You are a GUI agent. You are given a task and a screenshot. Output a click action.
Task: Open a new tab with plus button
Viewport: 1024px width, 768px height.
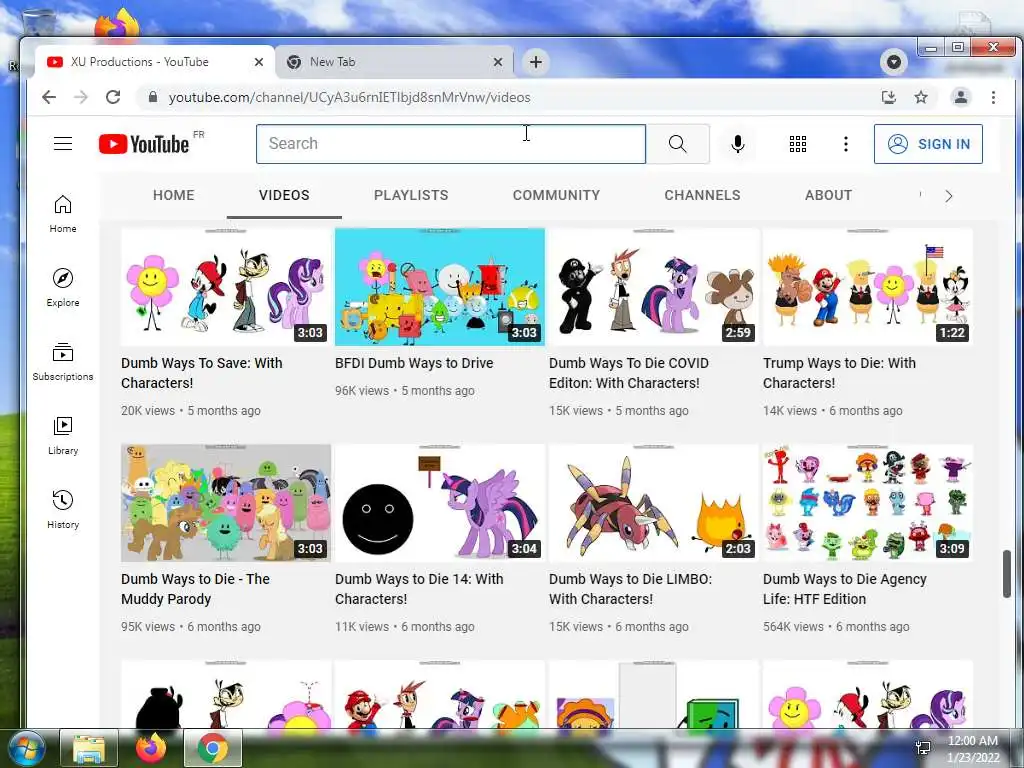(x=536, y=62)
